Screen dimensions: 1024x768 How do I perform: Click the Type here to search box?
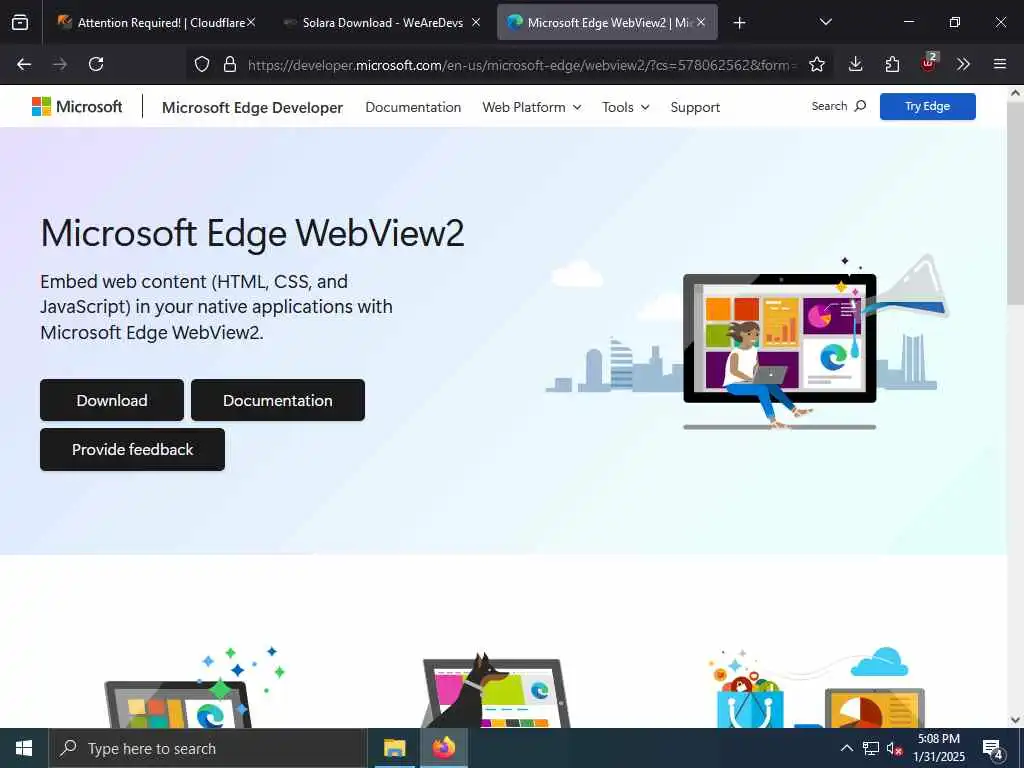click(x=208, y=748)
